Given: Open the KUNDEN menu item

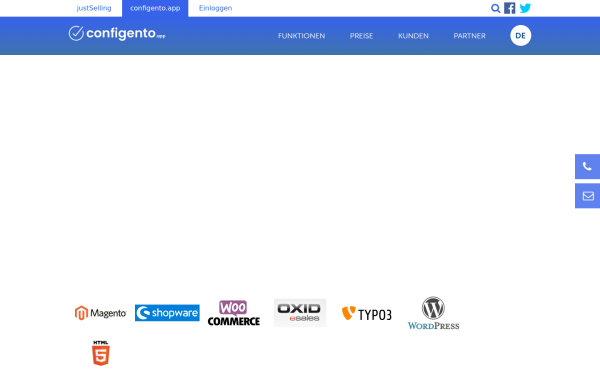Looking at the screenshot, I should click(413, 36).
